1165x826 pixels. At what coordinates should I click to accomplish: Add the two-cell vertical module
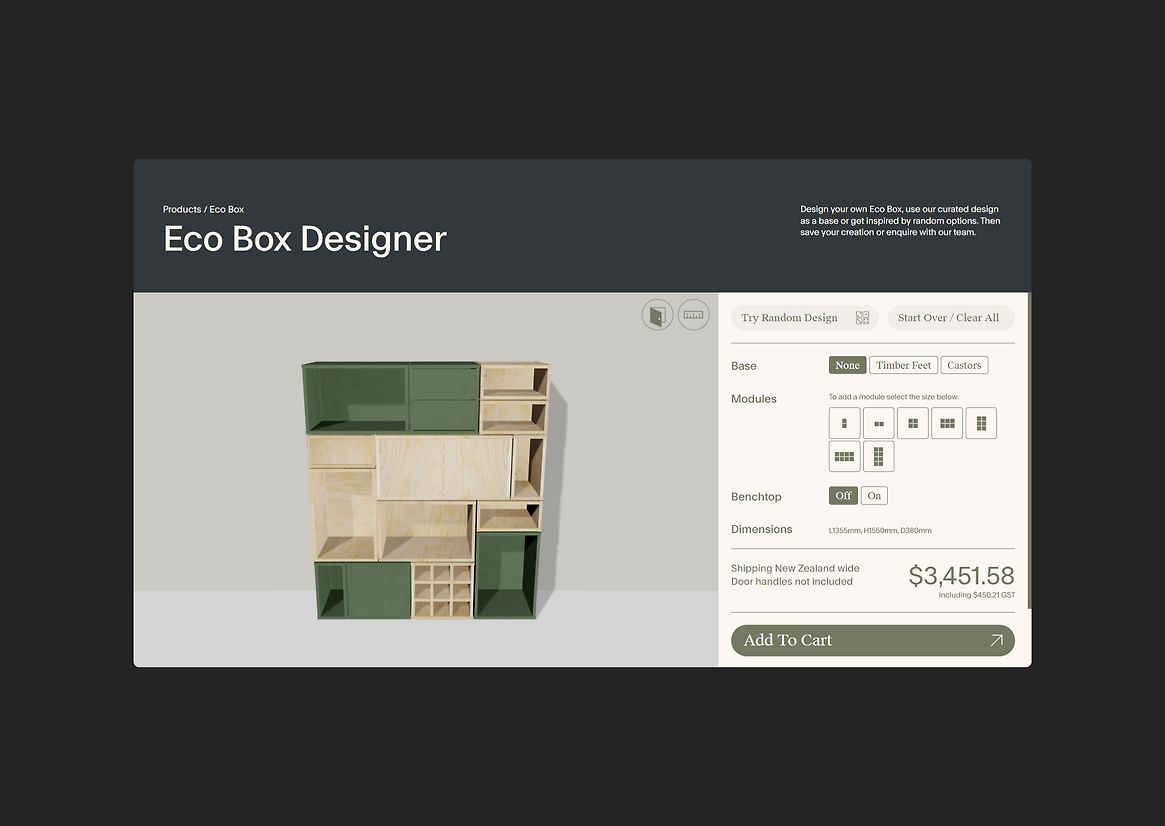tap(844, 423)
